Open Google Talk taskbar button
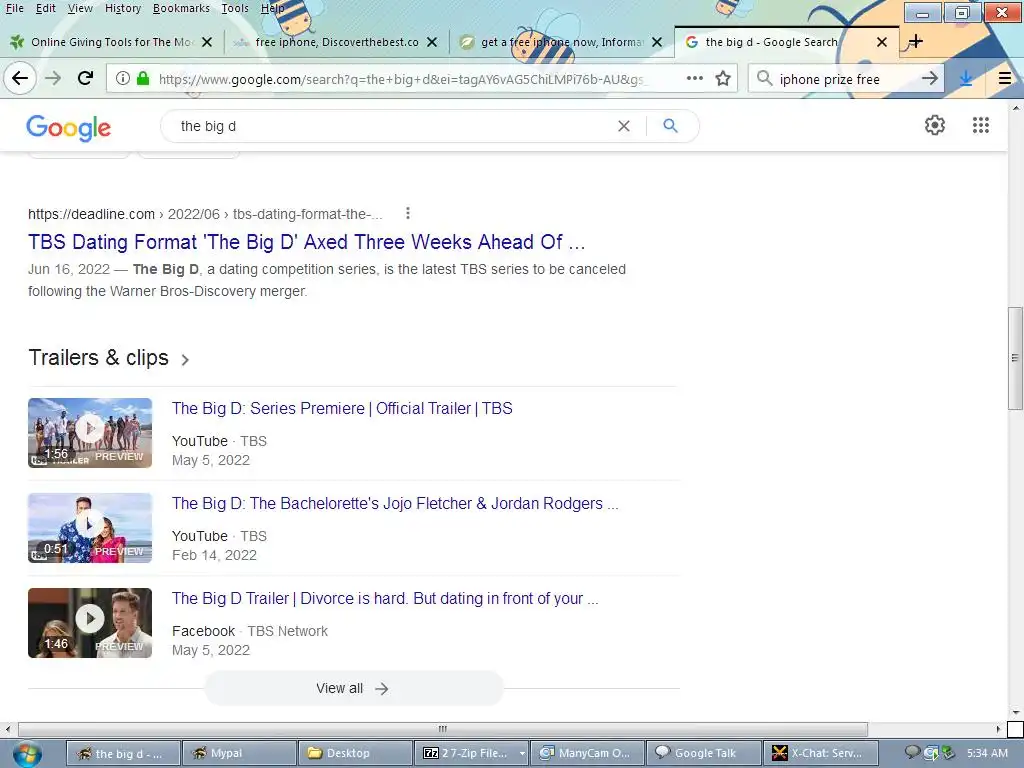The width and height of the screenshot is (1024, 768). point(703,753)
